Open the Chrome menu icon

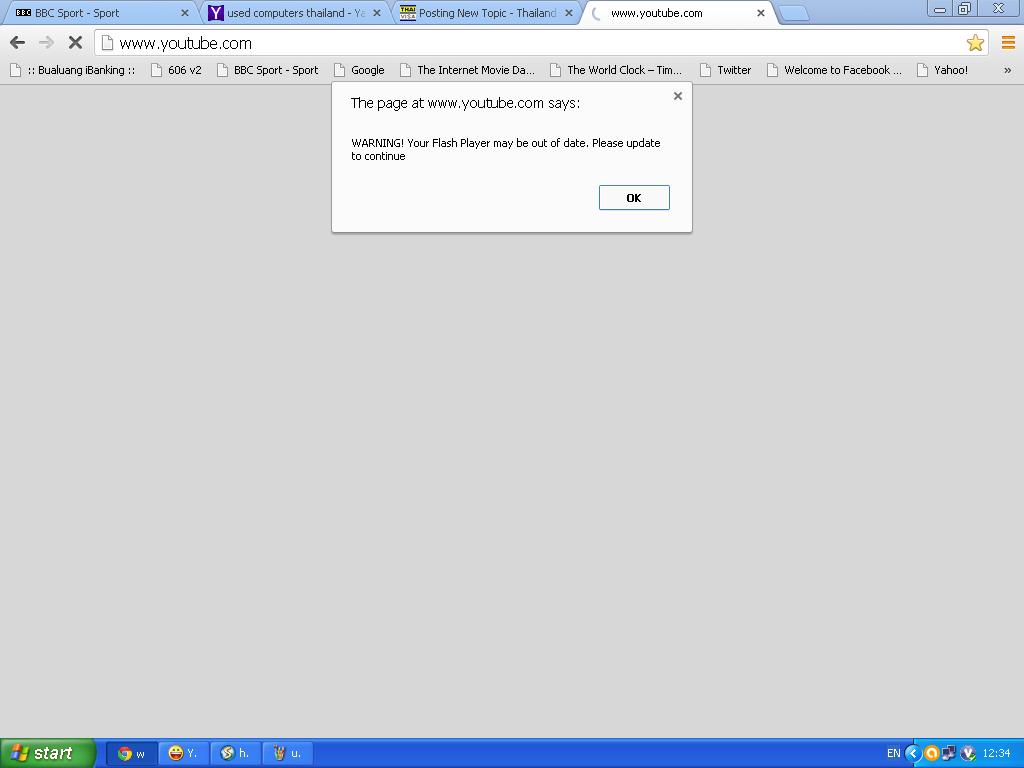[x=1008, y=43]
